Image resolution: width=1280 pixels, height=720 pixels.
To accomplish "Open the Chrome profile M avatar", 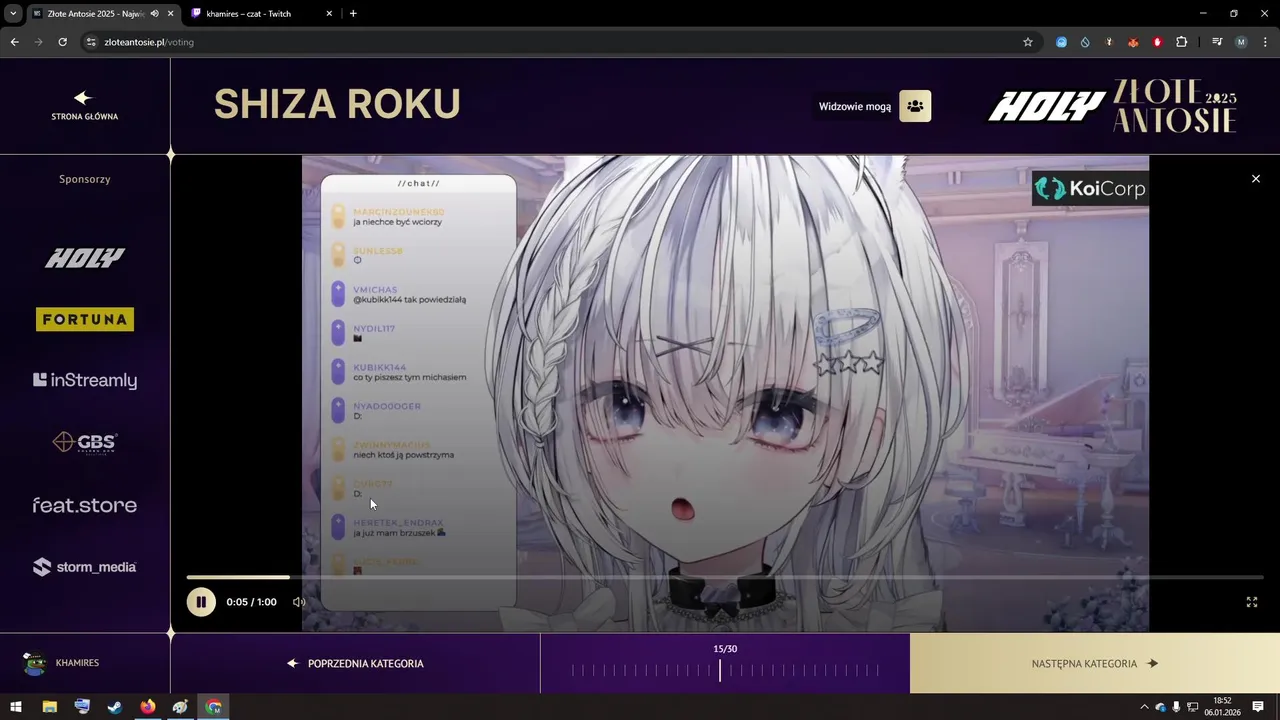I will pos(1241,42).
